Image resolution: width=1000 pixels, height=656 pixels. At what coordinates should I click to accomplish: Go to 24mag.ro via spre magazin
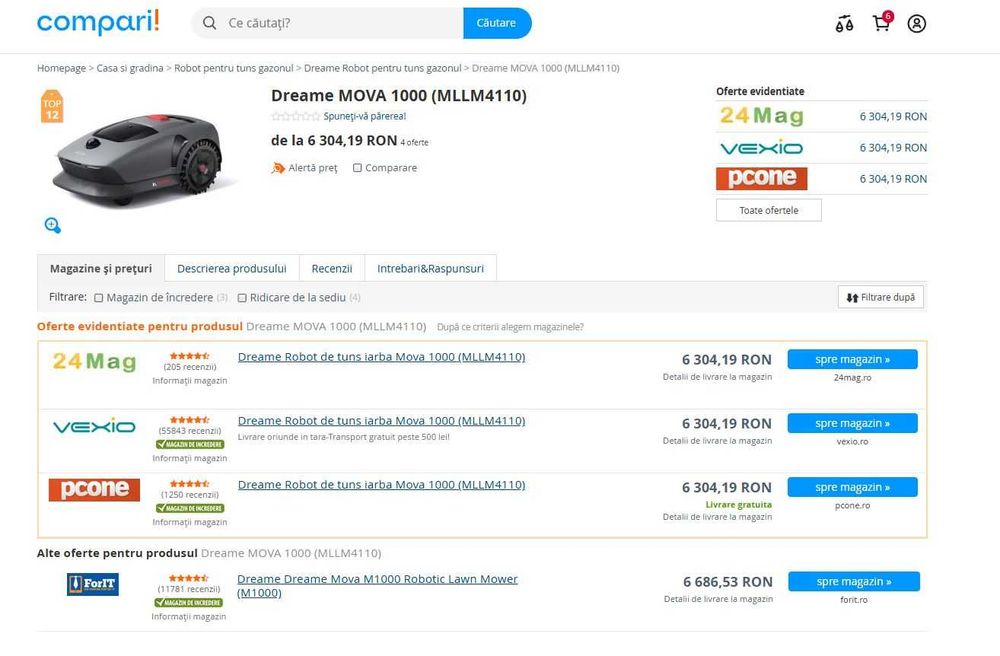point(853,359)
